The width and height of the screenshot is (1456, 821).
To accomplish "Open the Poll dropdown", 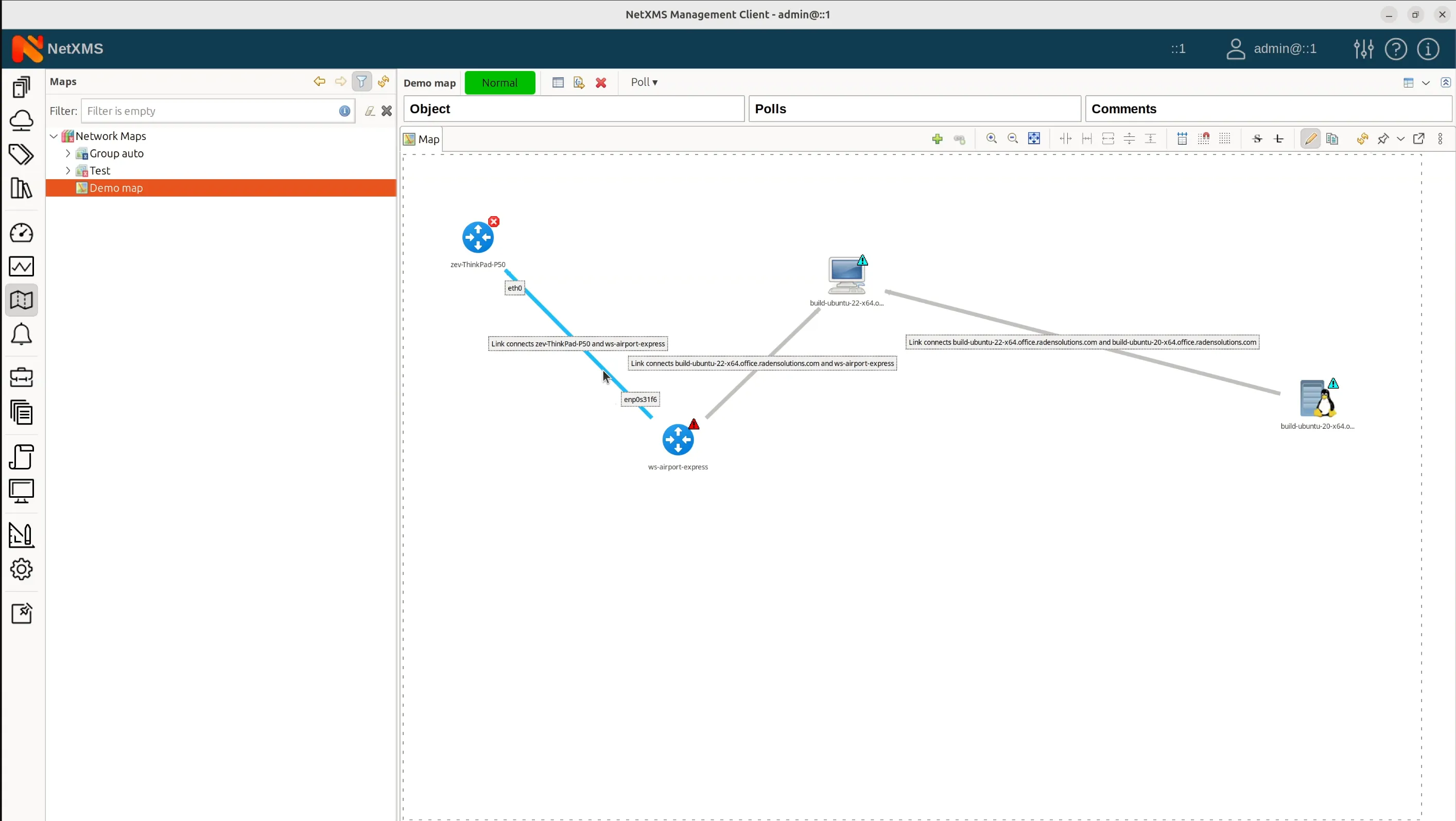I will 644,82.
